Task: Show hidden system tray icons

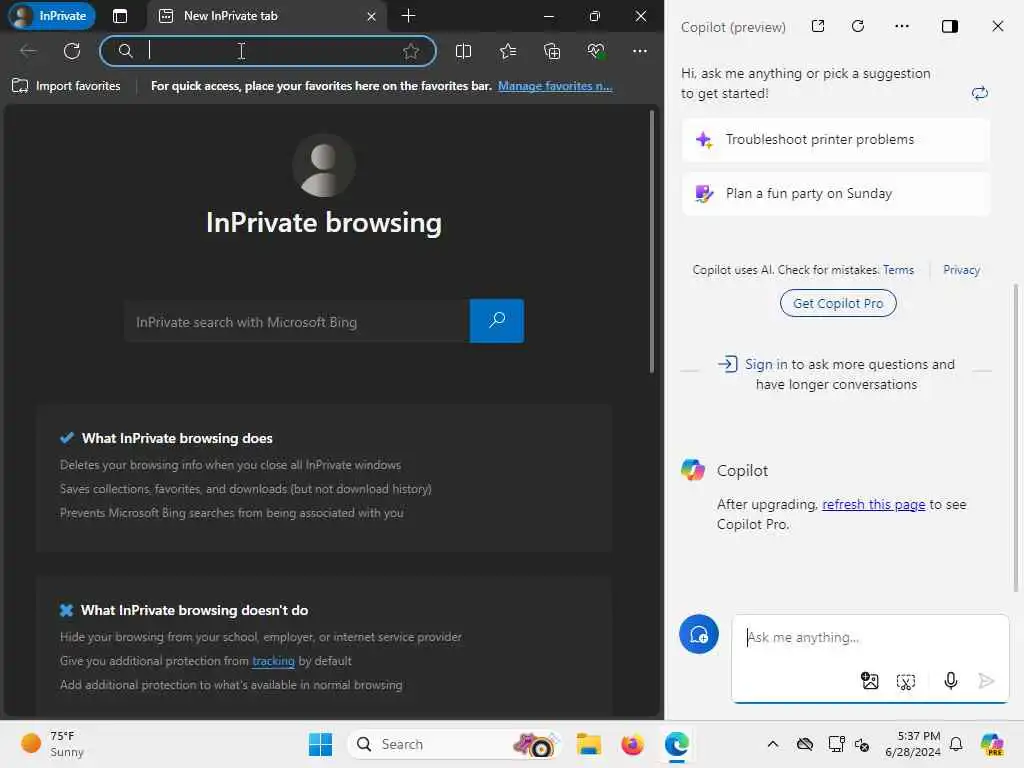Action: [773, 744]
